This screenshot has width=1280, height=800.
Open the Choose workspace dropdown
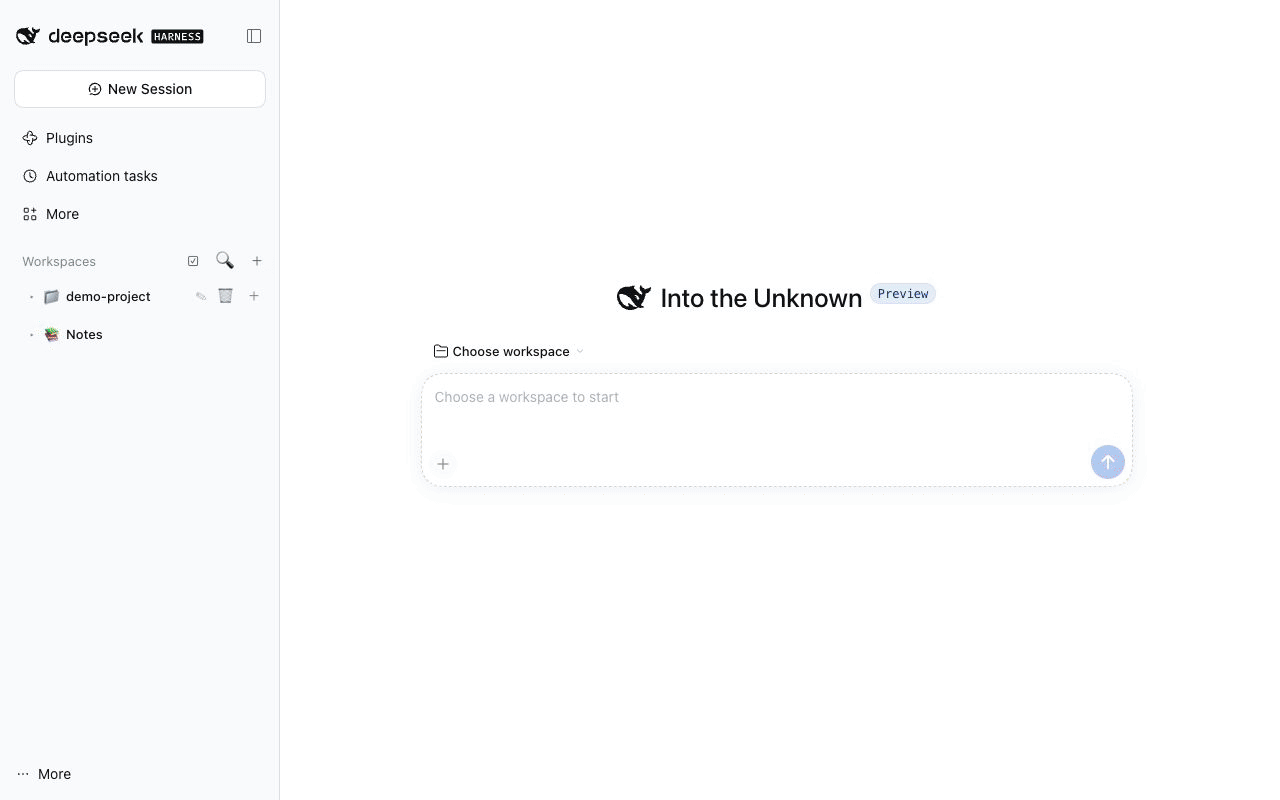[x=509, y=351]
